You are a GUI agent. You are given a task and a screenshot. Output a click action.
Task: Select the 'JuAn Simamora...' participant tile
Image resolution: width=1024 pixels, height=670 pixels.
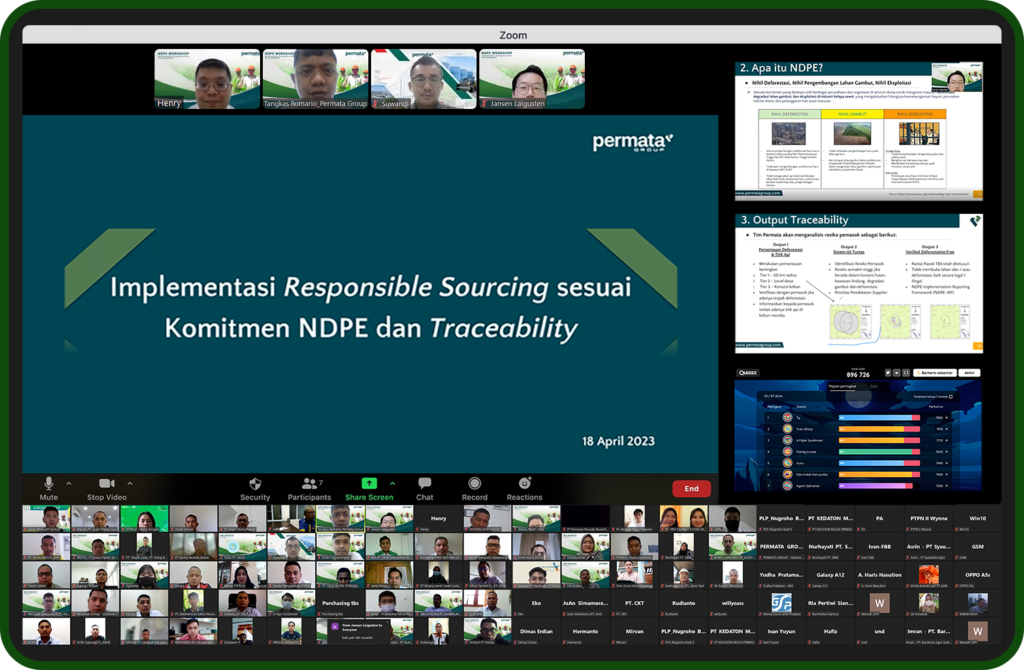pyautogui.click(x=585, y=603)
